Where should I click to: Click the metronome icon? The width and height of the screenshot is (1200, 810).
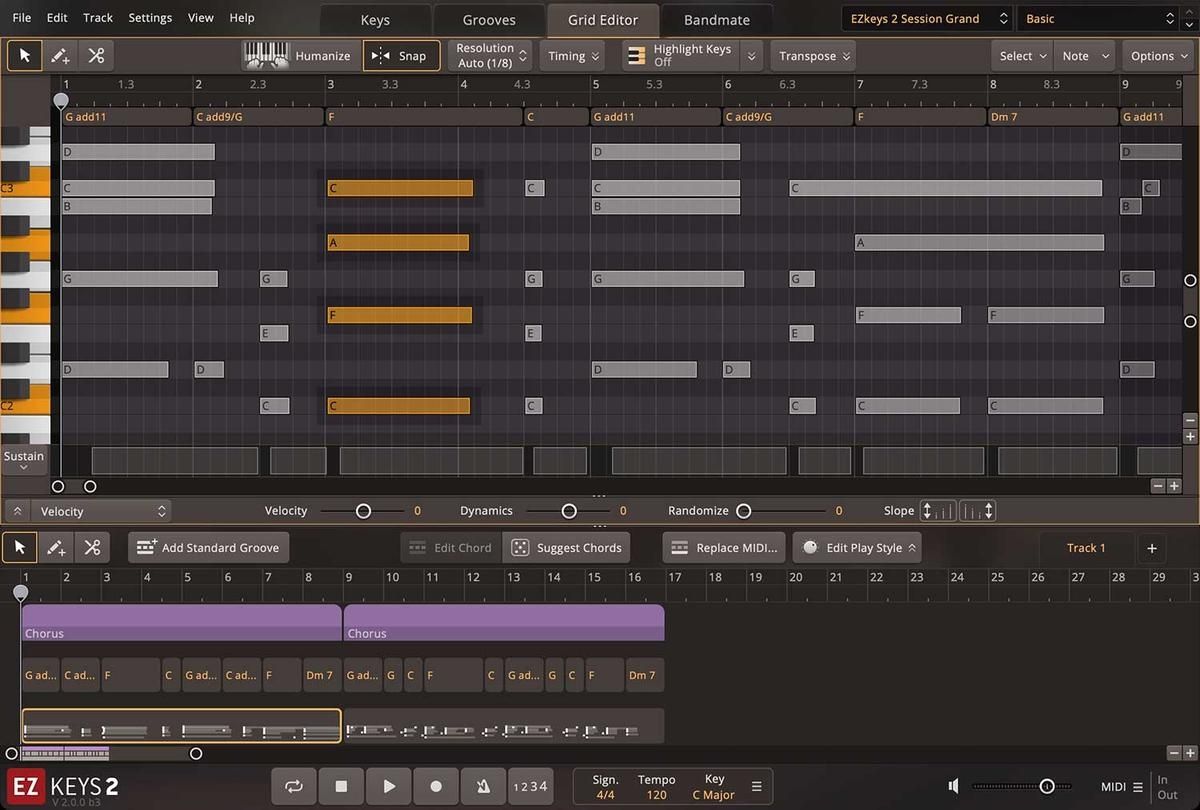pyautogui.click(x=483, y=787)
